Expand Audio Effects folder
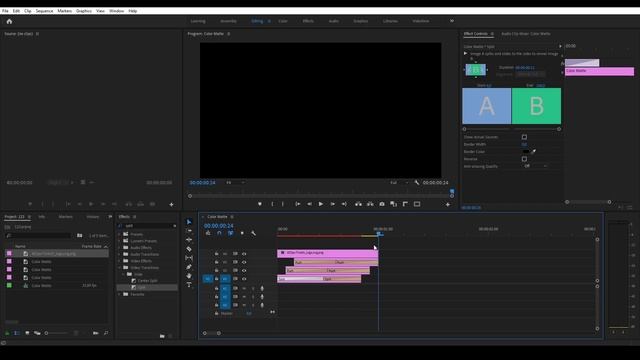Screen dimensions: 640x360 point(120,247)
